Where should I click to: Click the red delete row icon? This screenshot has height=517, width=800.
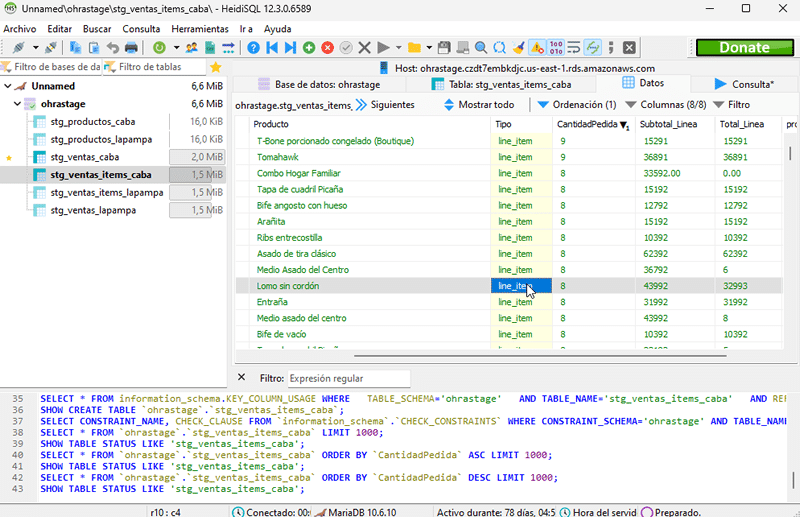pos(327,47)
